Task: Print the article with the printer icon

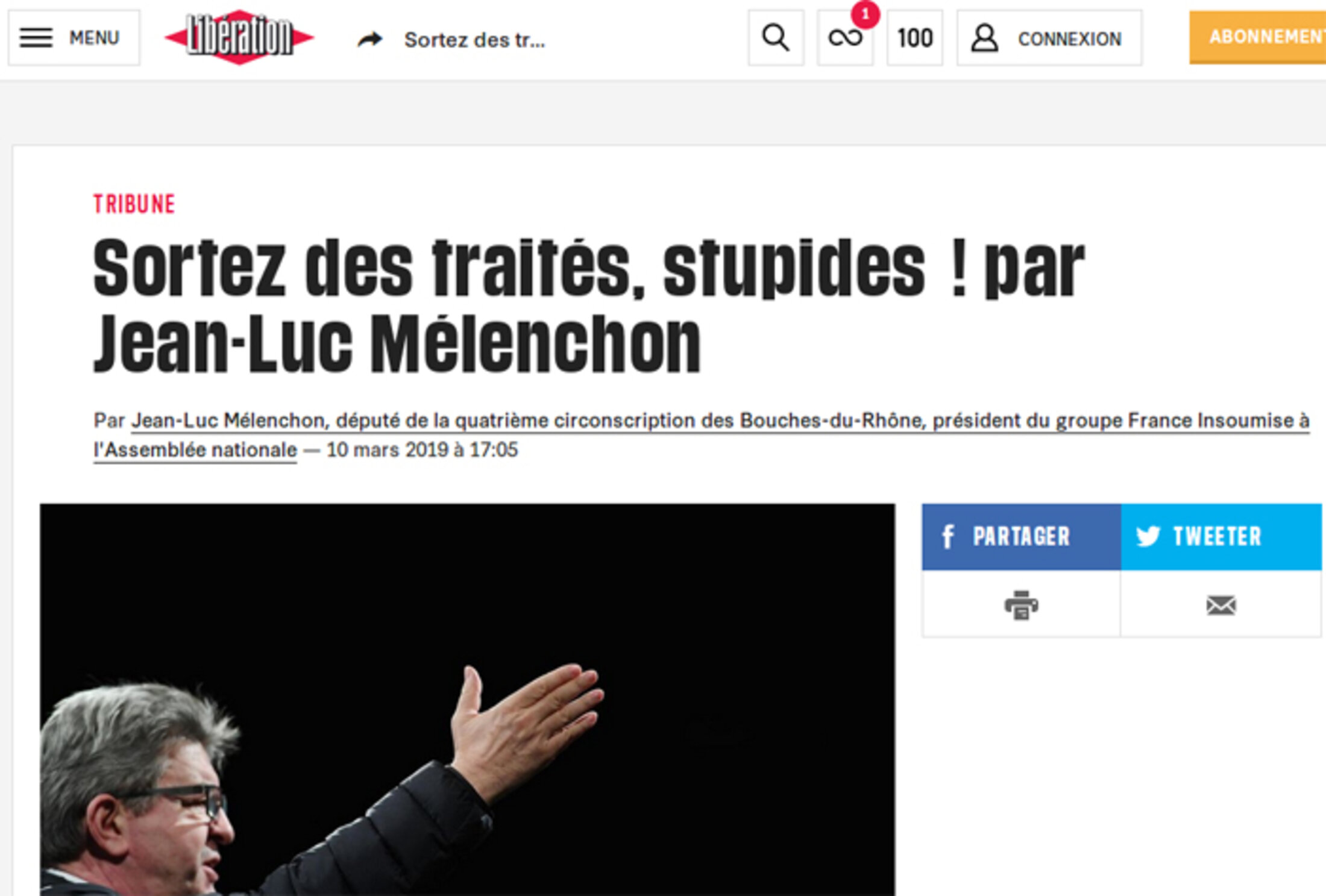Action: 1021,604
